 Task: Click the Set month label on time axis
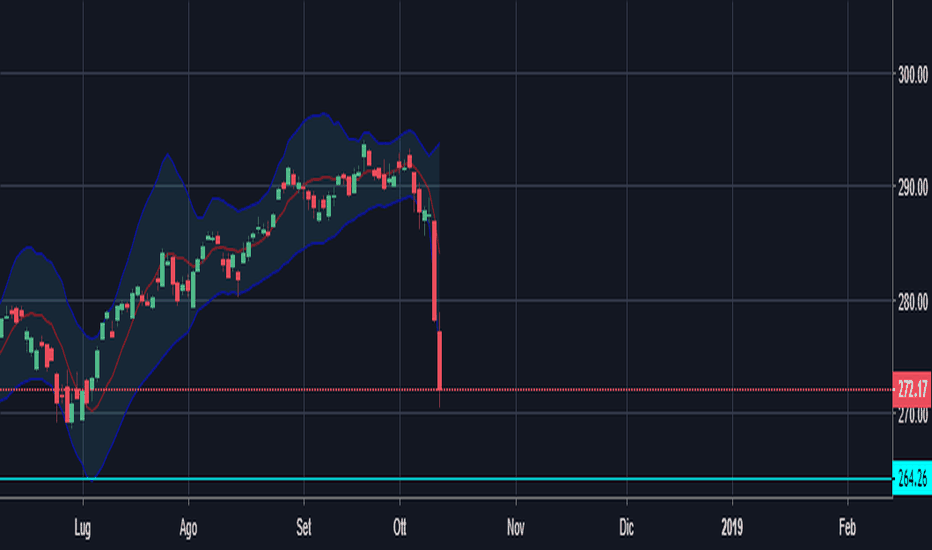(304, 527)
